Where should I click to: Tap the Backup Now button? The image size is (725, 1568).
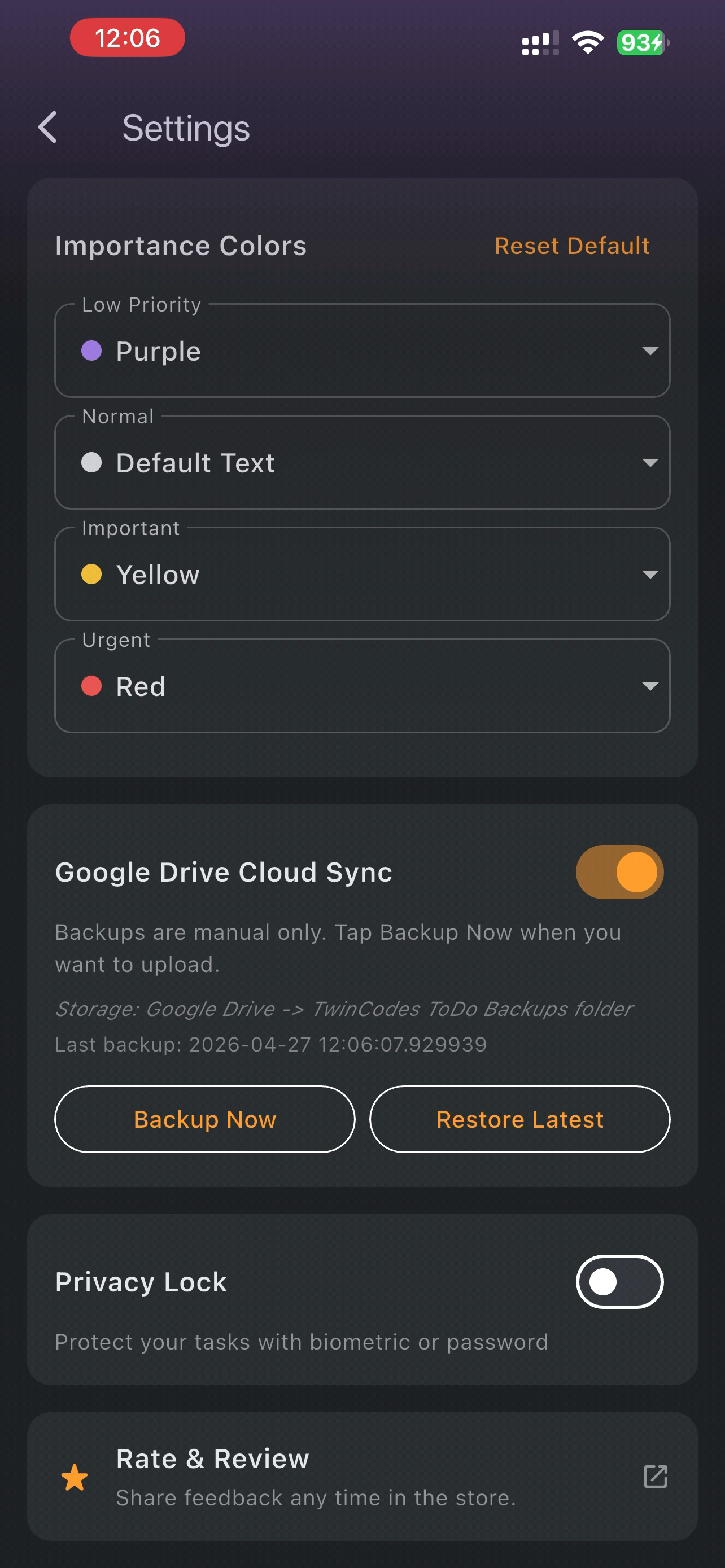point(205,1119)
